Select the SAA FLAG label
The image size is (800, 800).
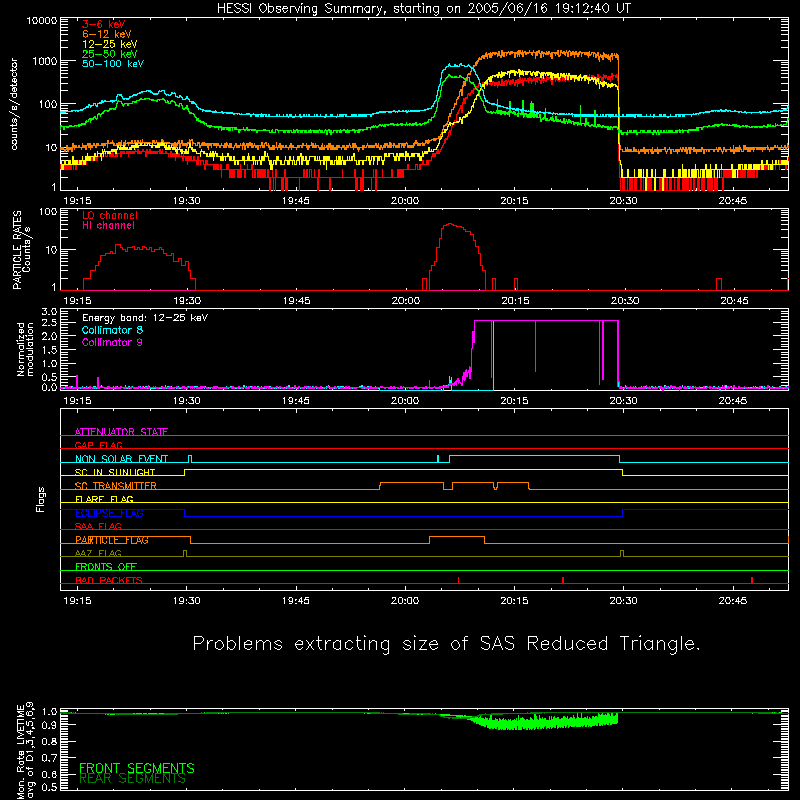(x=98, y=526)
